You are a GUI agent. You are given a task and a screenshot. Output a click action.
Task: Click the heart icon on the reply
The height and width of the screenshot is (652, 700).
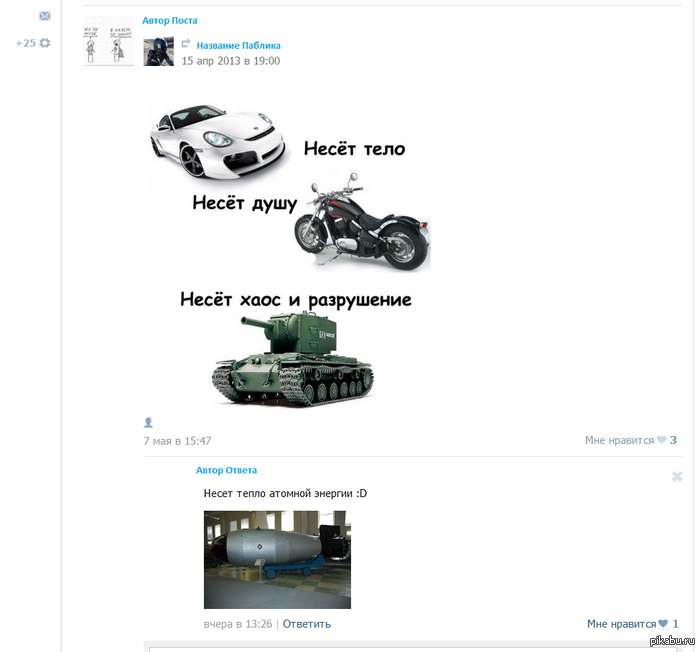pyautogui.click(x=663, y=624)
